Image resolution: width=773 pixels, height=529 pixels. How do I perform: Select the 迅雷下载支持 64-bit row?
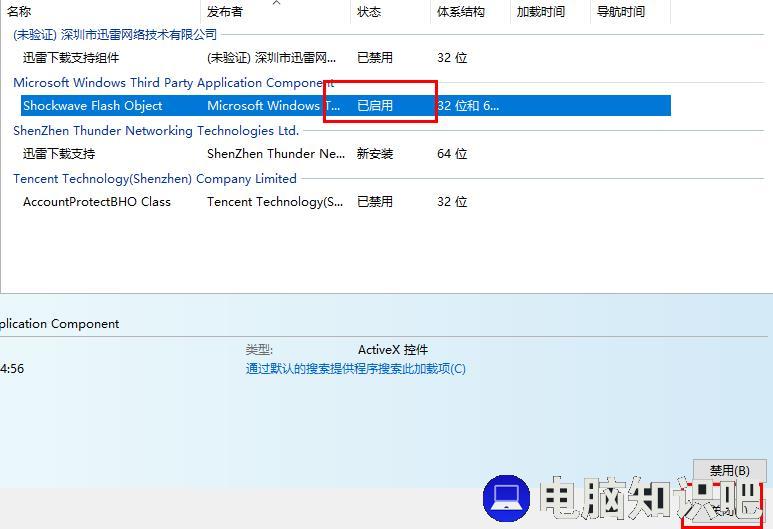(x=346, y=154)
